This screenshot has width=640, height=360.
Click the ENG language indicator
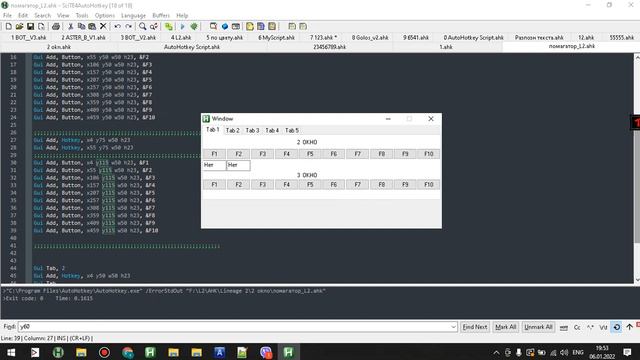click(578, 352)
